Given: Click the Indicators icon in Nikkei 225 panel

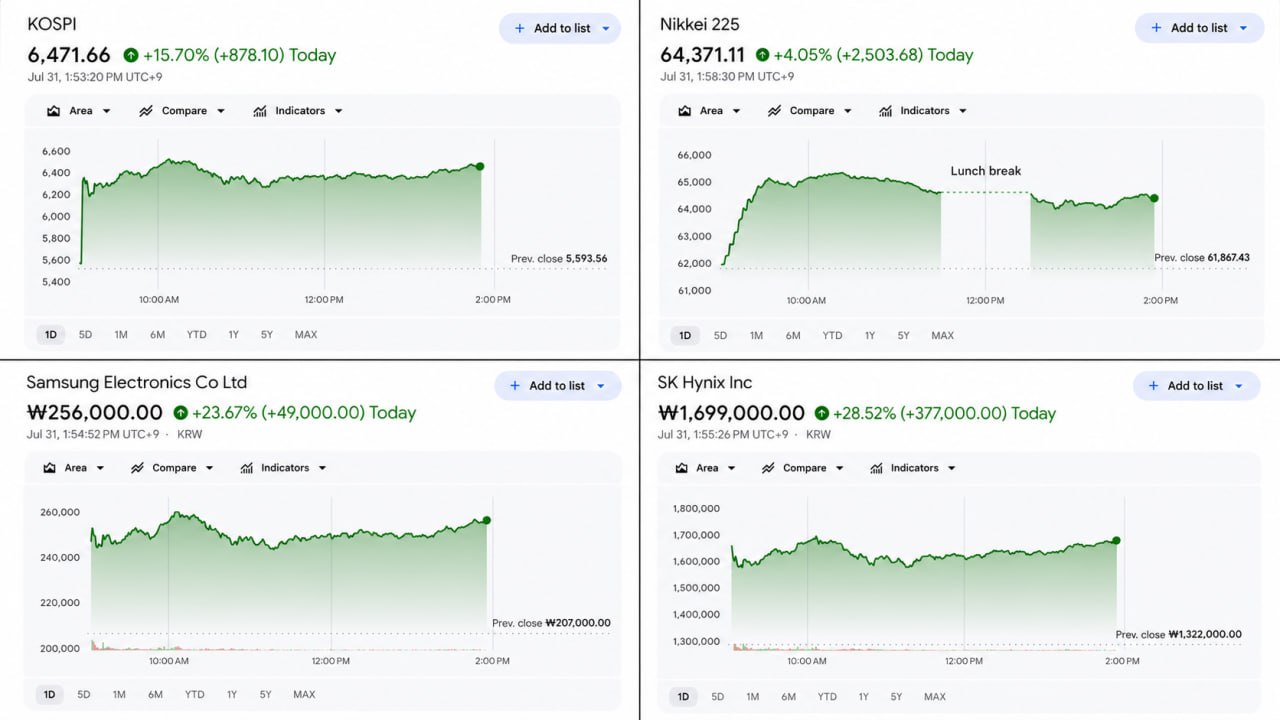Looking at the screenshot, I should pos(885,111).
